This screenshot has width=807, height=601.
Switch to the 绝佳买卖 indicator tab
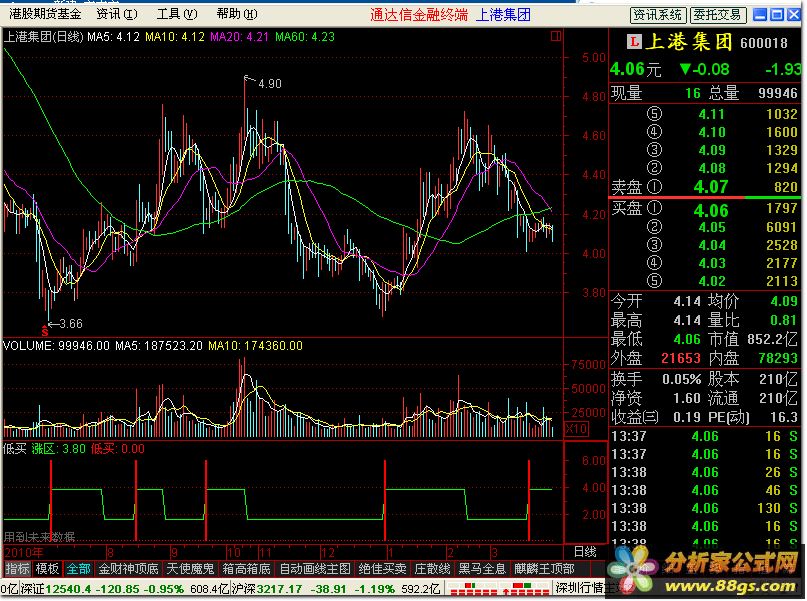(382, 569)
